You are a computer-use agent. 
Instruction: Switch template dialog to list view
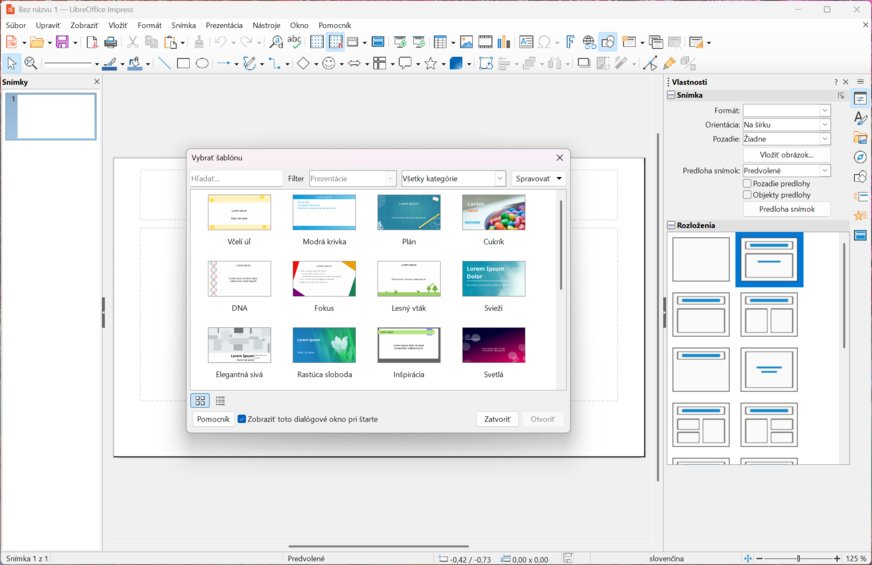pyautogui.click(x=220, y=400)
